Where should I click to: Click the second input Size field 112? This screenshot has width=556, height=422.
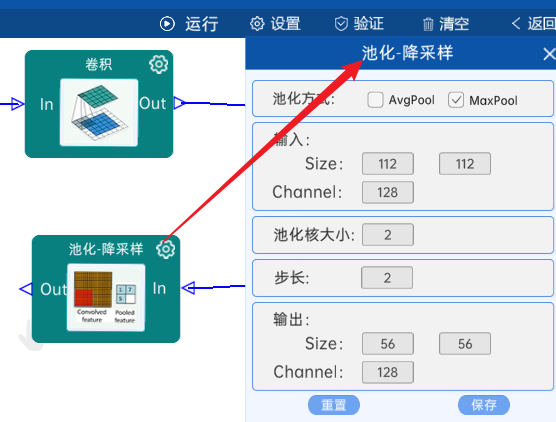tap(465, 163)
